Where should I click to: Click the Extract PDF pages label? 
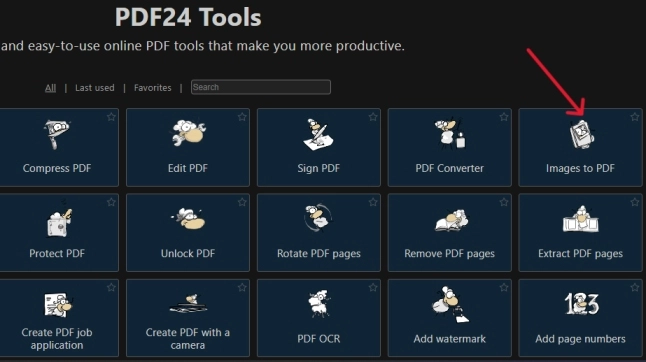[x=580, y=253]
